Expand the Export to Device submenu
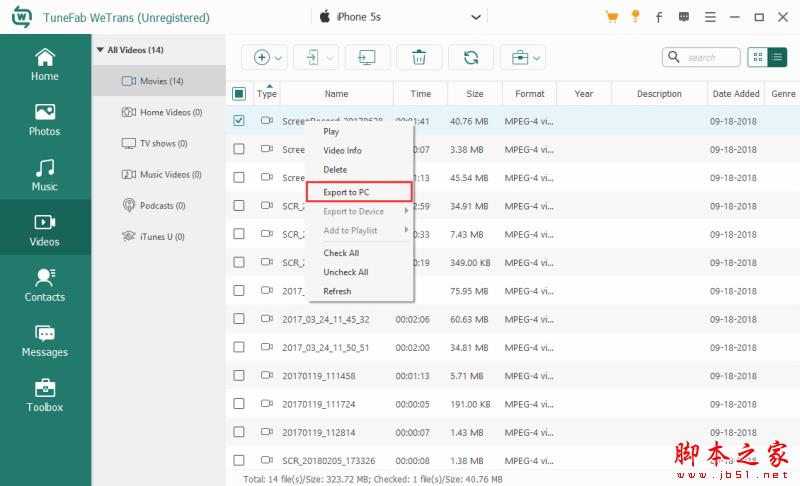 [x=406, y=211]
